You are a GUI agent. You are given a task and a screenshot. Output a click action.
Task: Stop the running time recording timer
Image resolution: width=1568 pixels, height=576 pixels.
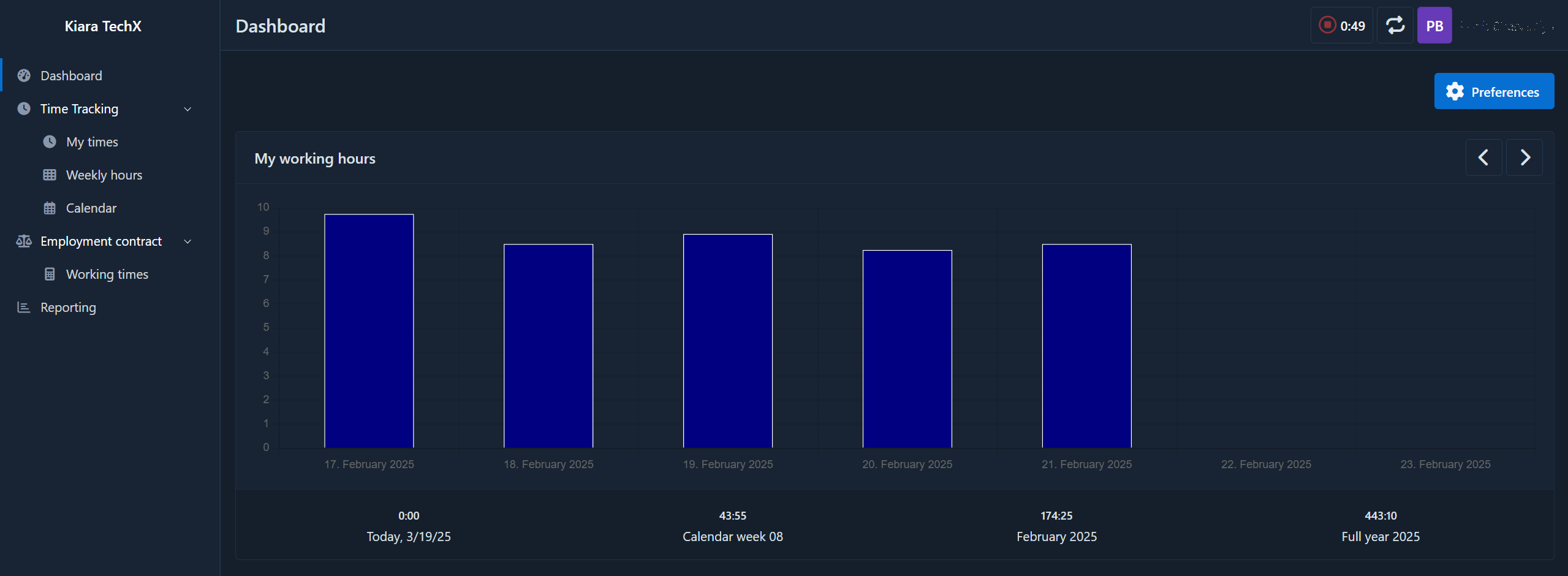point(1327,25)
